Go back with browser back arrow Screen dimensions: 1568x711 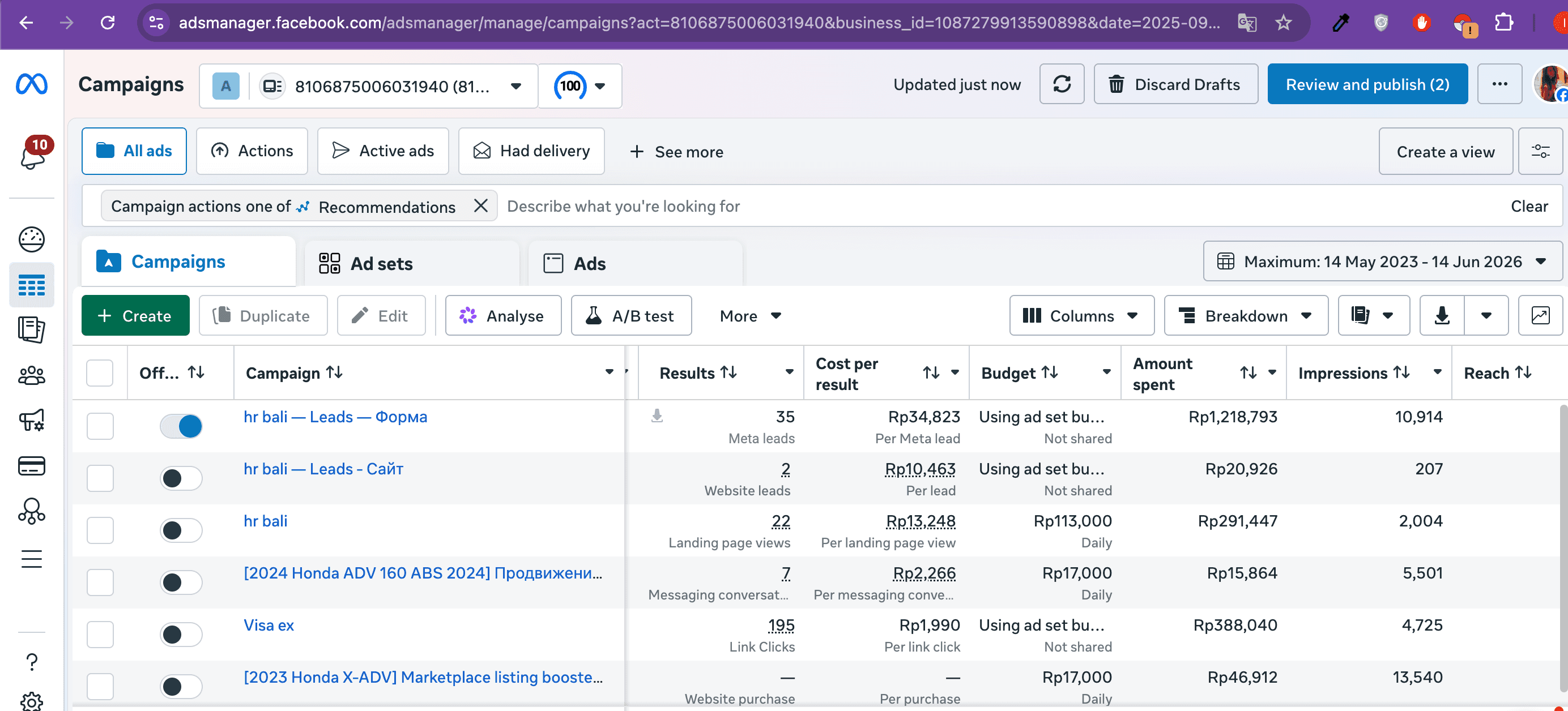click(x=25, y=23)
